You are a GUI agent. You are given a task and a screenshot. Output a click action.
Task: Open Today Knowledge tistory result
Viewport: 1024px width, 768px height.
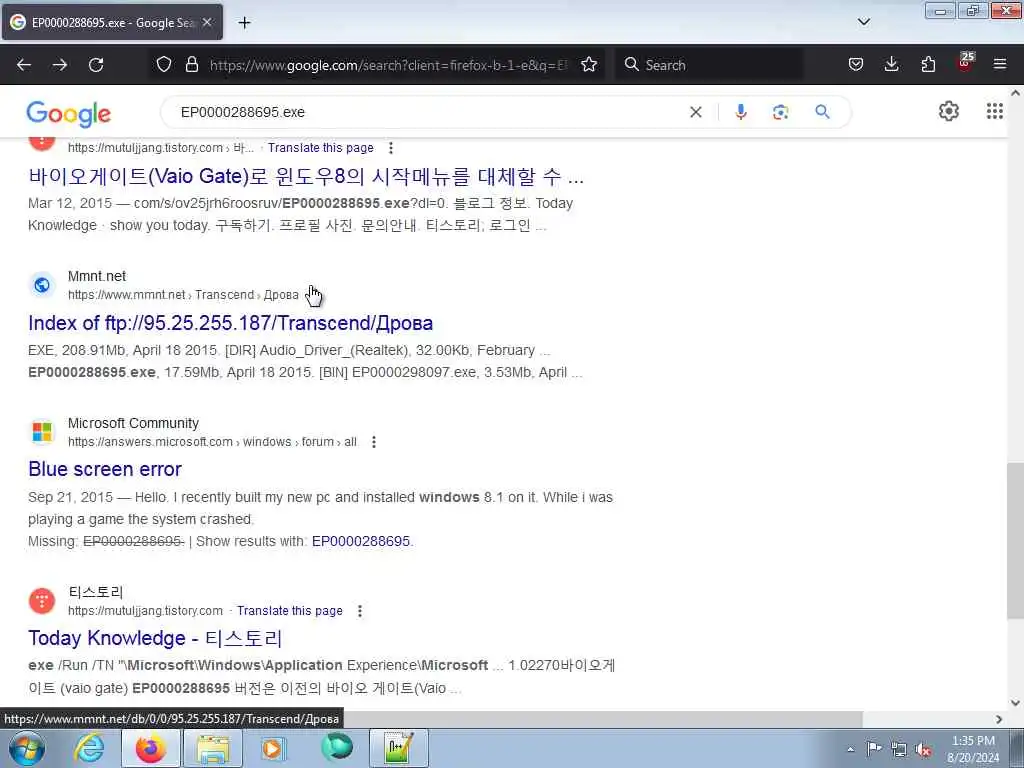155,638
